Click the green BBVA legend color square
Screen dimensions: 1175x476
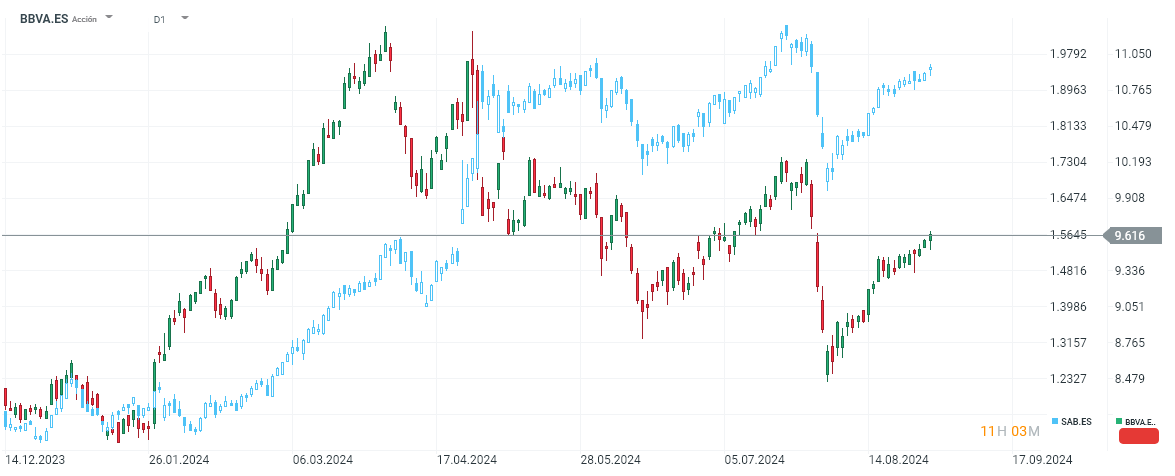point(1120,422)
